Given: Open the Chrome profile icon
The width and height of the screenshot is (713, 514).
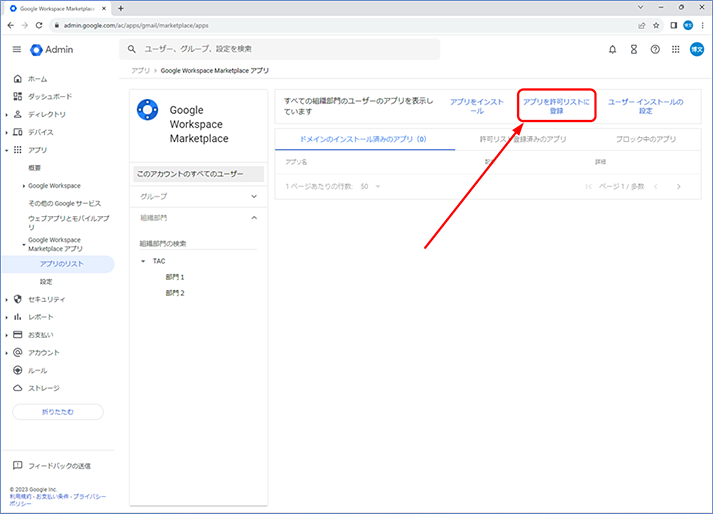Looking at the screenshot, I should pos(688,25).
